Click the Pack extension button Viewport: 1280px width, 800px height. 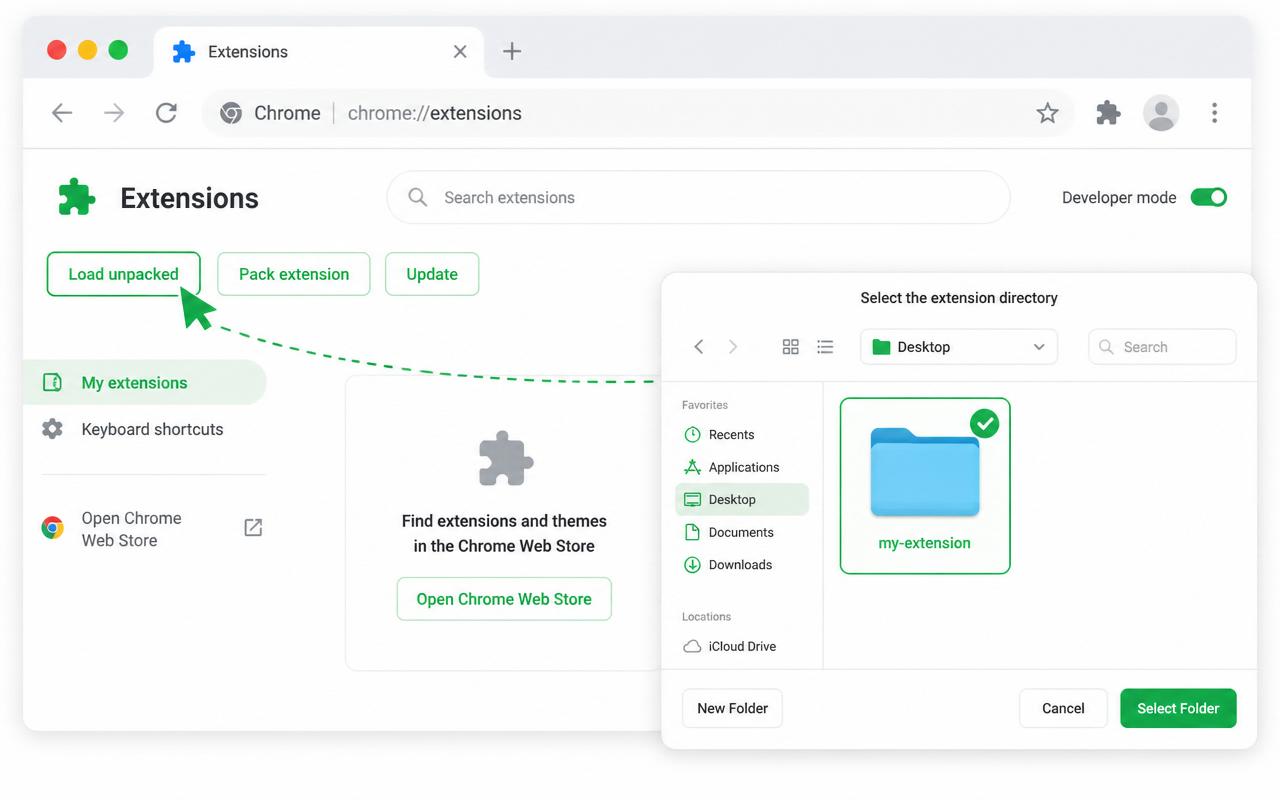tap(294, 274)
